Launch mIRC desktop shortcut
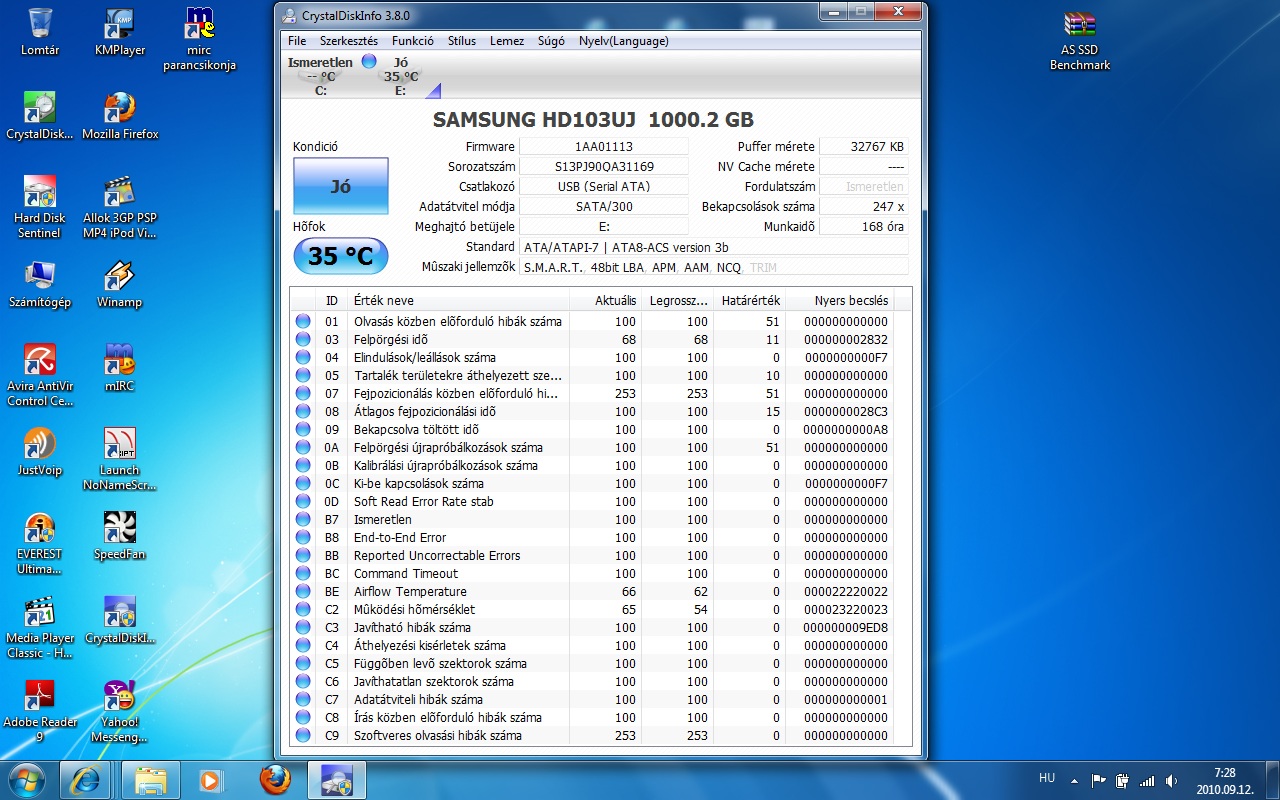 tap(120, 367)
